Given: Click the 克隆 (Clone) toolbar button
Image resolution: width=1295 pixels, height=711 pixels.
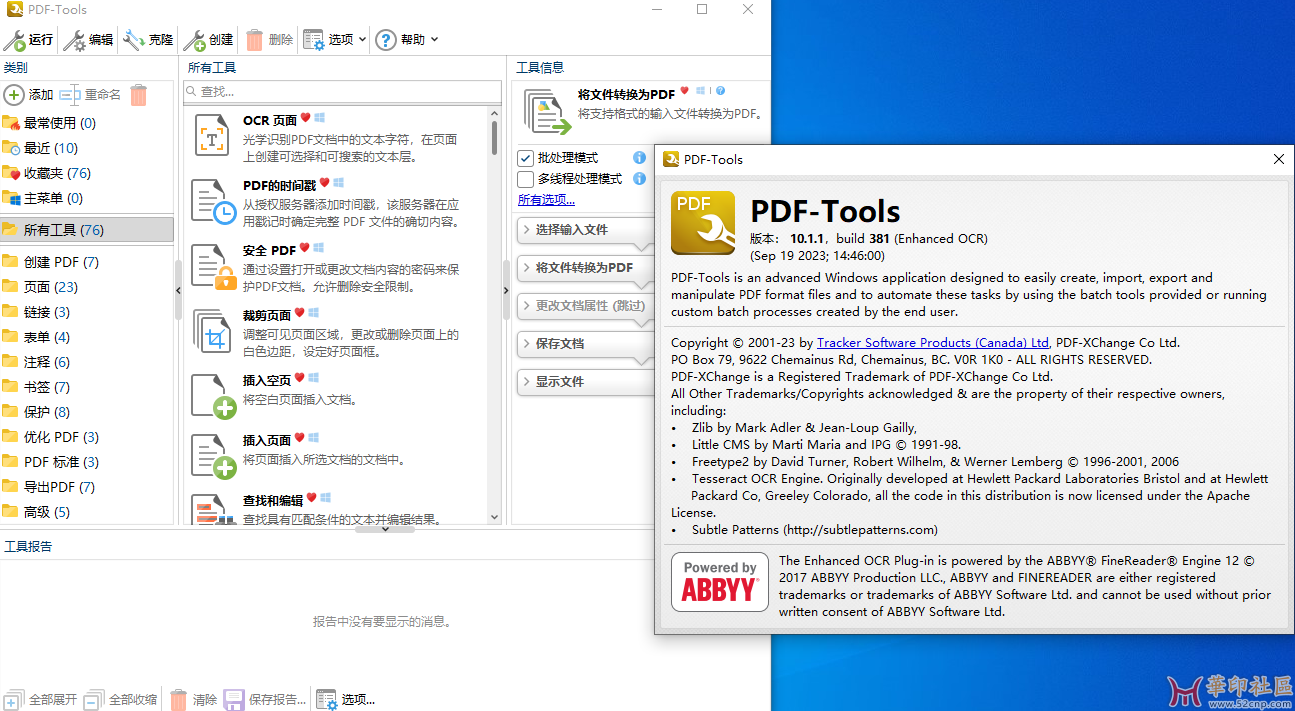Looking at the screenshot, I should (149, 40).
